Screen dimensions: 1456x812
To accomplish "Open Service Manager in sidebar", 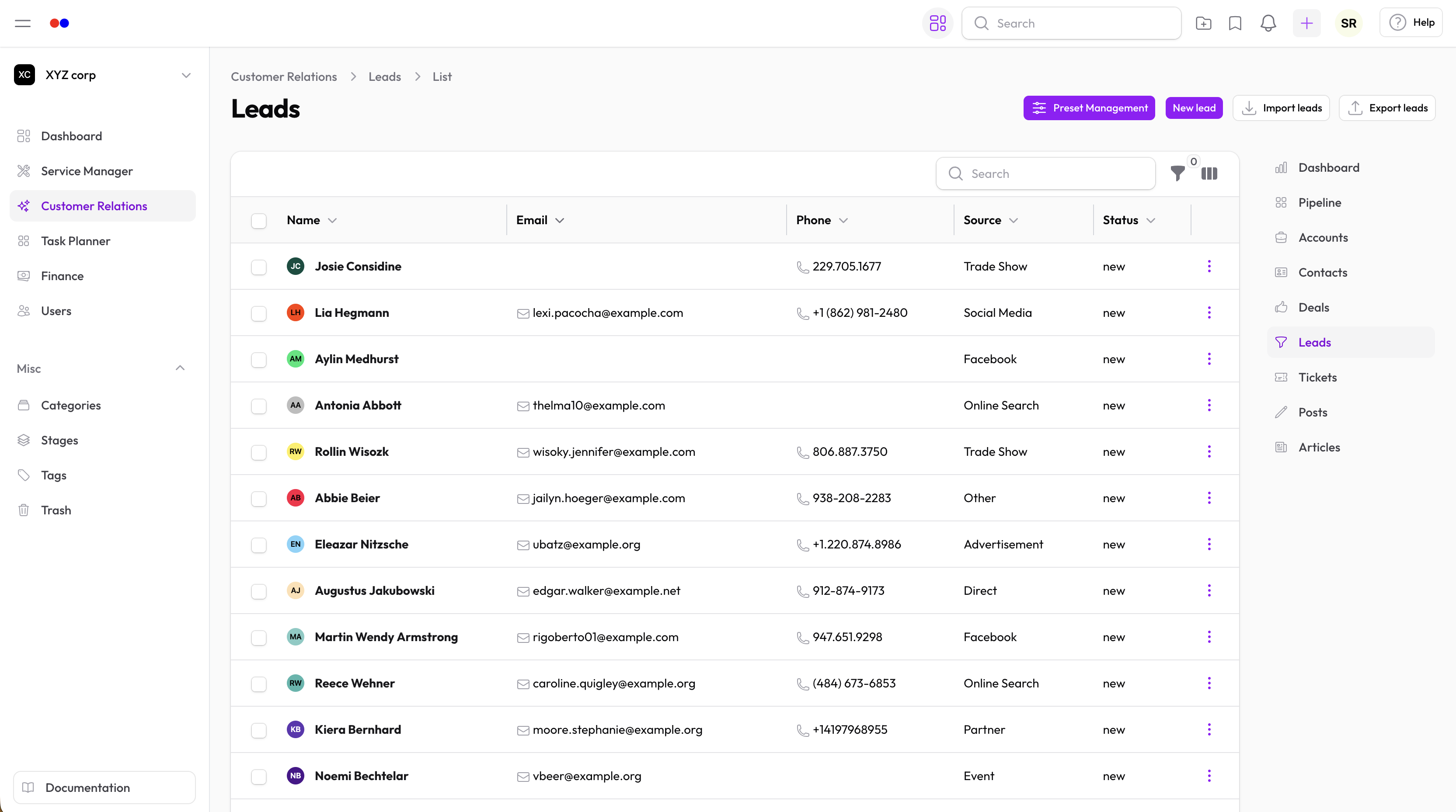I will (x=103, y=171).
